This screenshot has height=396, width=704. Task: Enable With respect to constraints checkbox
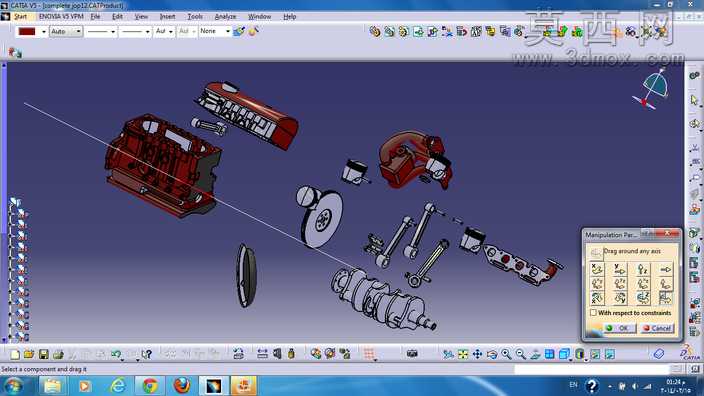coord(594,312)
